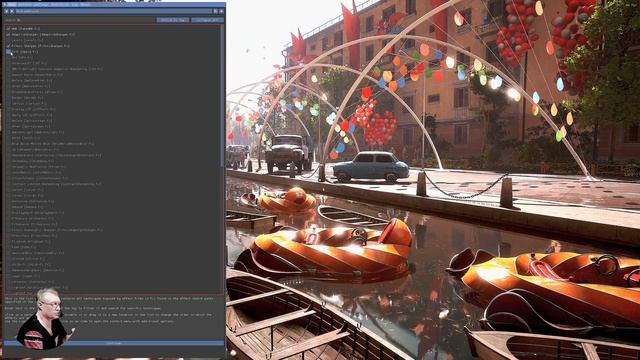Select the Layer [Layer.fx] row
This screenshot has height=360, width=640.
(25, 276)
